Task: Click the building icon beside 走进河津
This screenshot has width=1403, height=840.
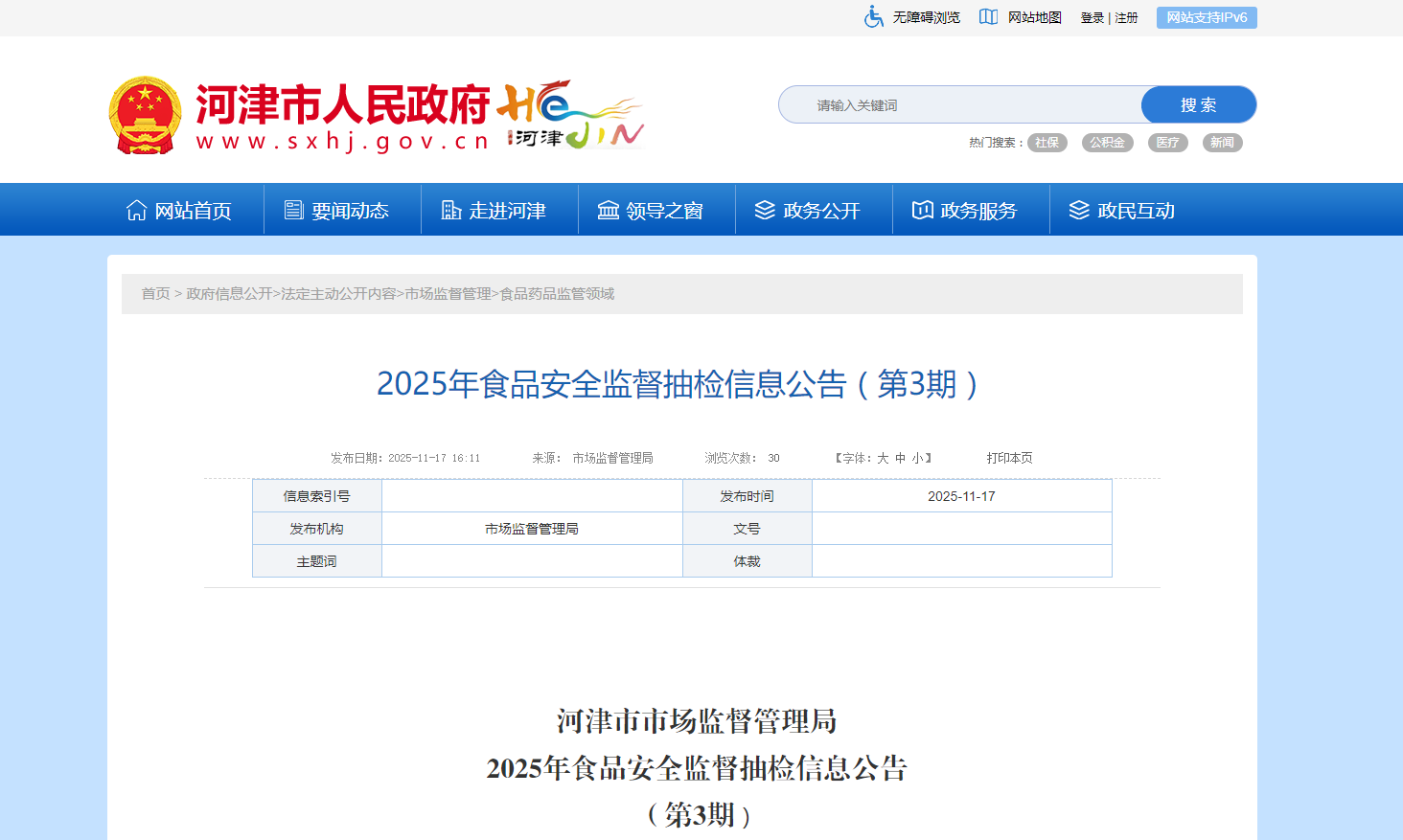Action: 450,210
